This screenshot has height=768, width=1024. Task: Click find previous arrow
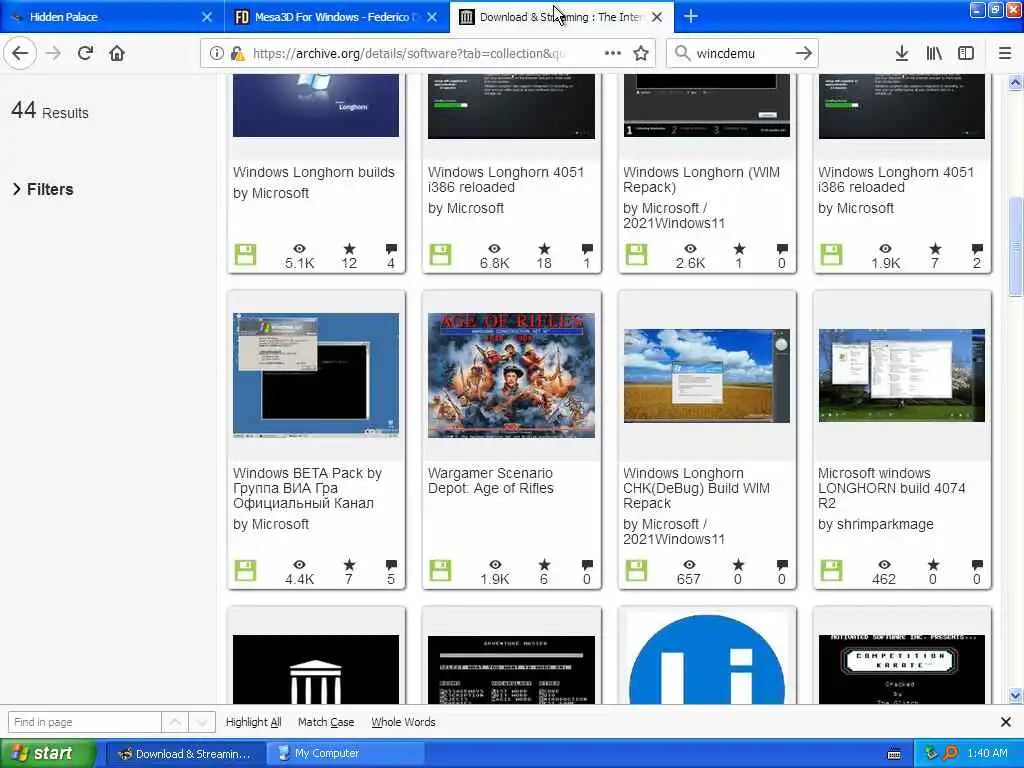coord(175,722)
